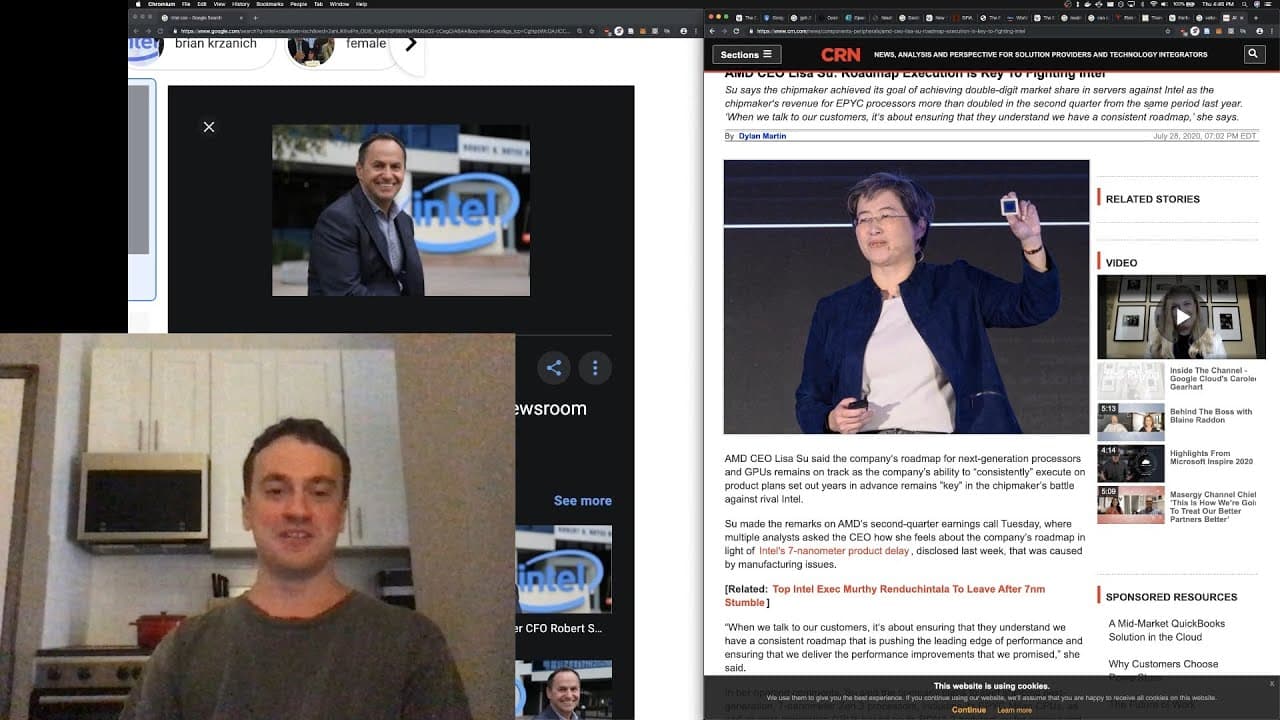Dismiss the cookie banner with x
This screenshot has height=720, width=1280.
1272,684
